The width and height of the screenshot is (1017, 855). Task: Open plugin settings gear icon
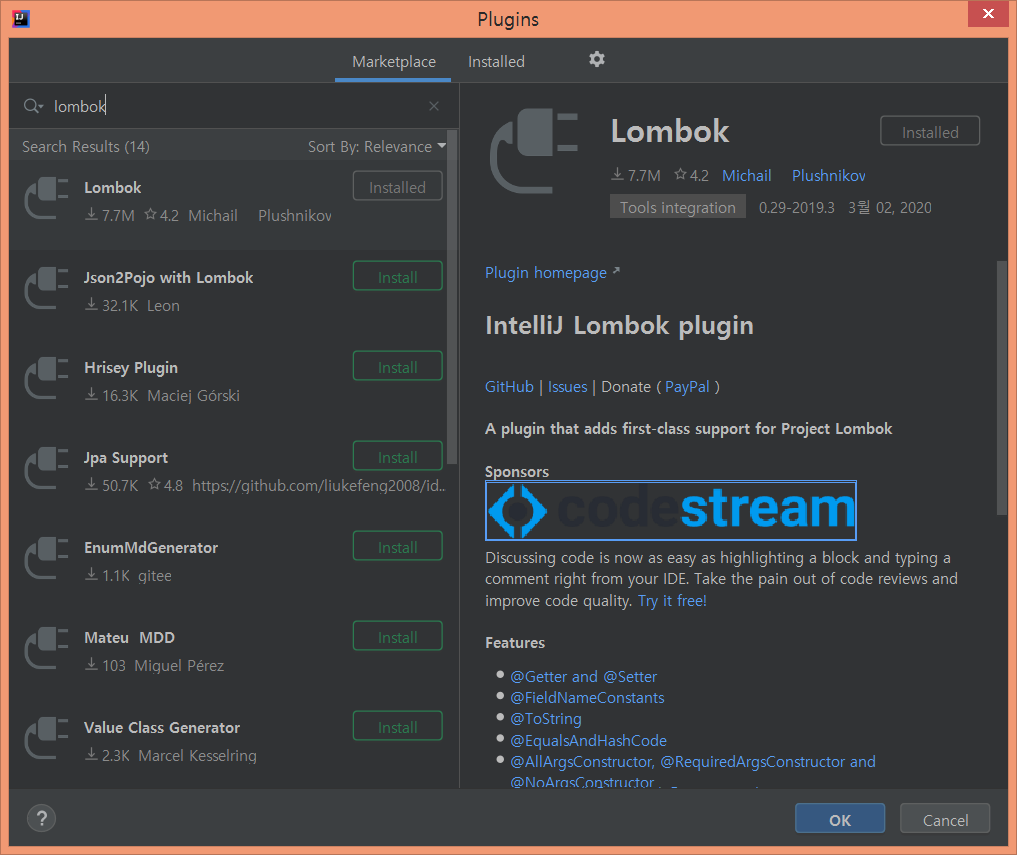[597, 60]
